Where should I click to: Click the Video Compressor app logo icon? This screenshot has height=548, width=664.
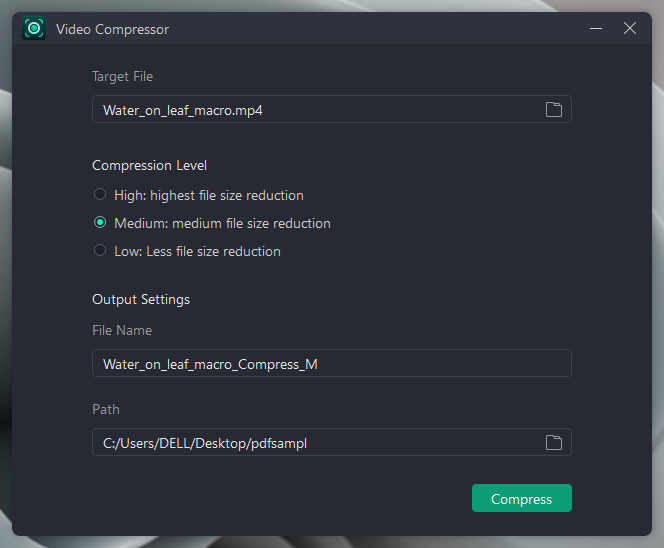pyautogui.click(x=34, y=28)
